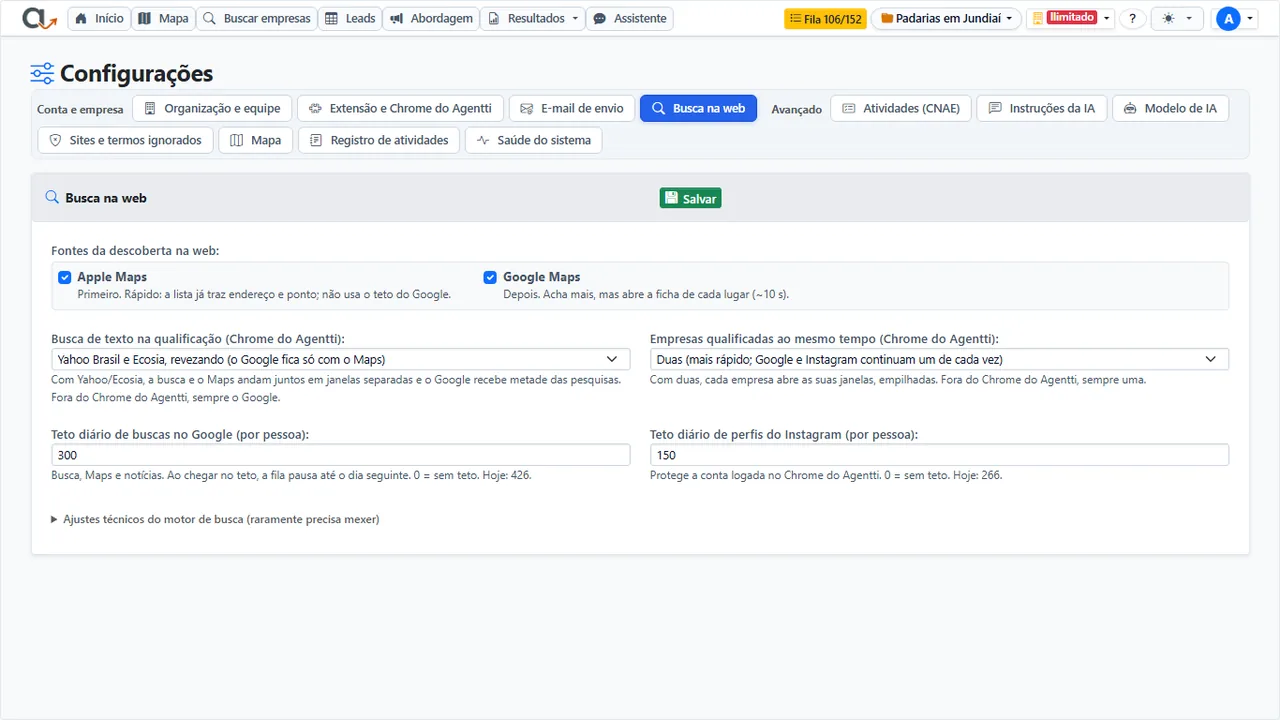1280x720 pixels.
Task: Click the question mark help button
Action: point(1132,18)
